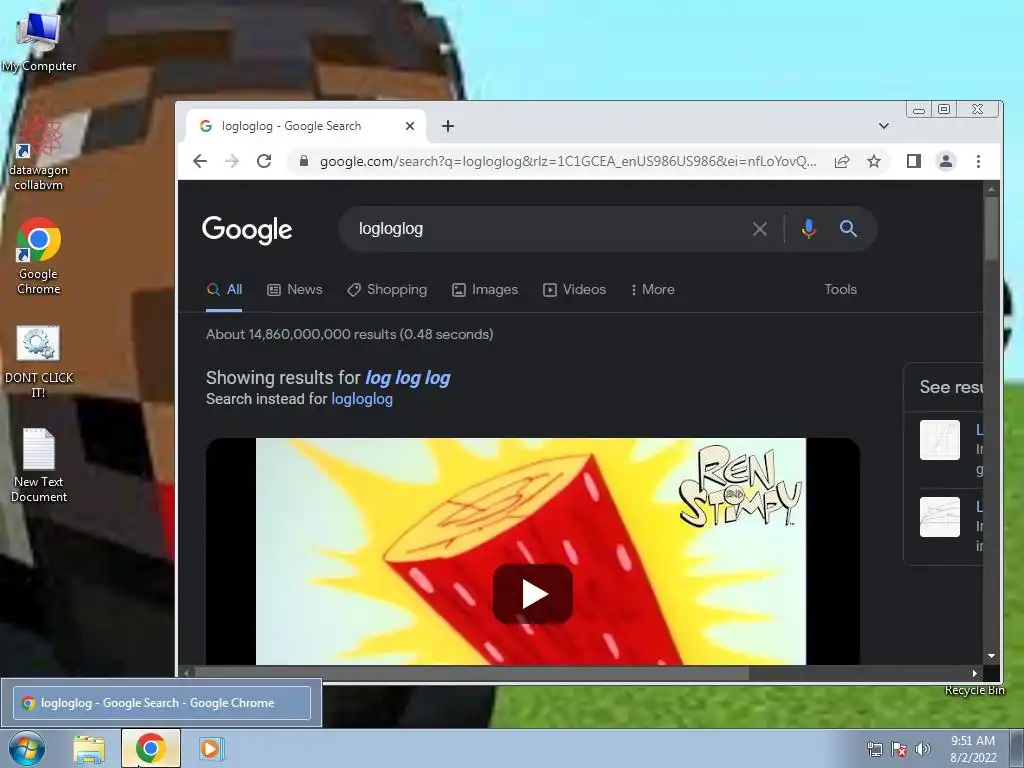Viewport: 1024px width, 768px height.
Task: Switch to the News tab
Action: [x=295, y=289]
